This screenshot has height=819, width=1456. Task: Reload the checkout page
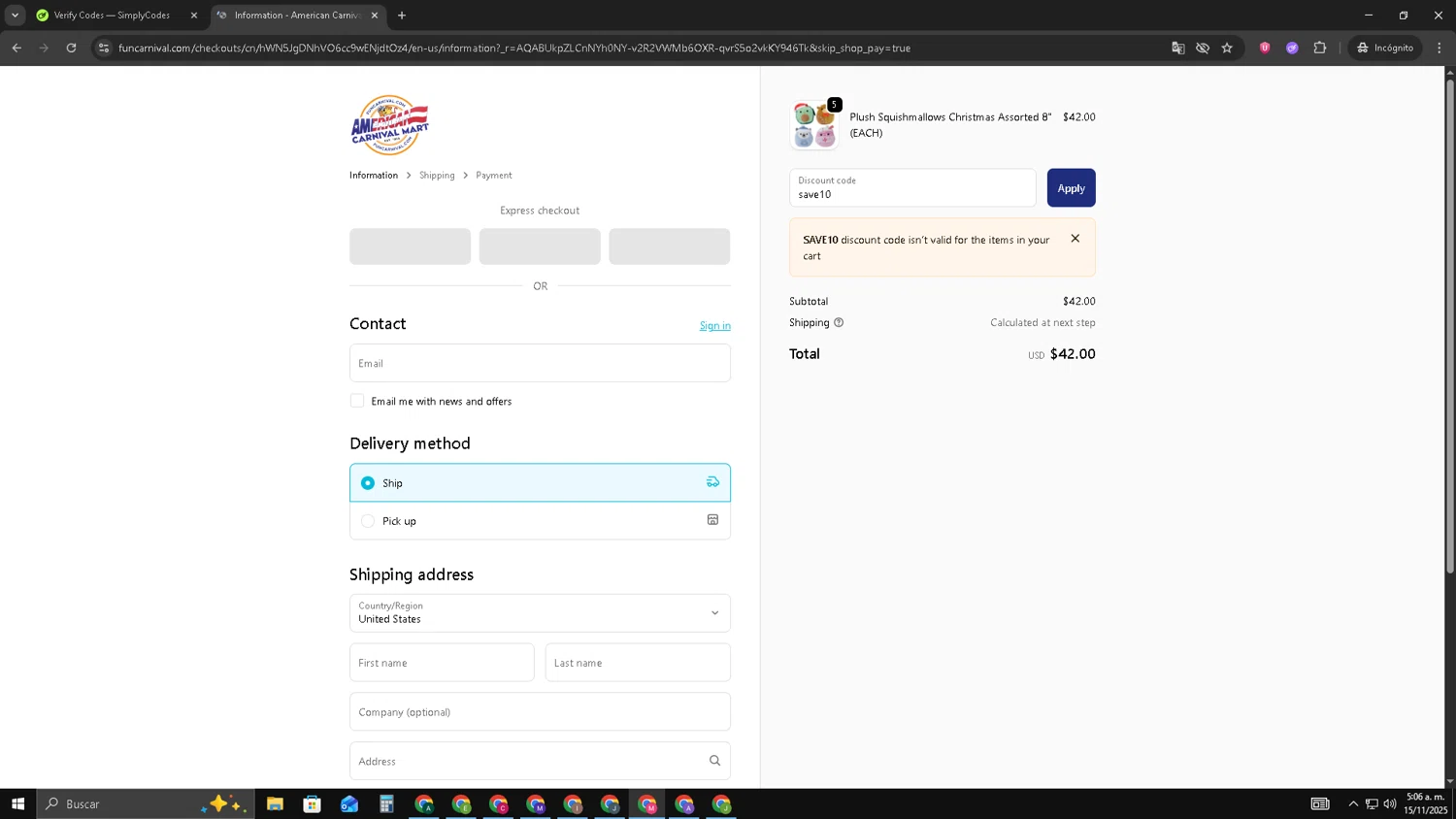(71, 48)
